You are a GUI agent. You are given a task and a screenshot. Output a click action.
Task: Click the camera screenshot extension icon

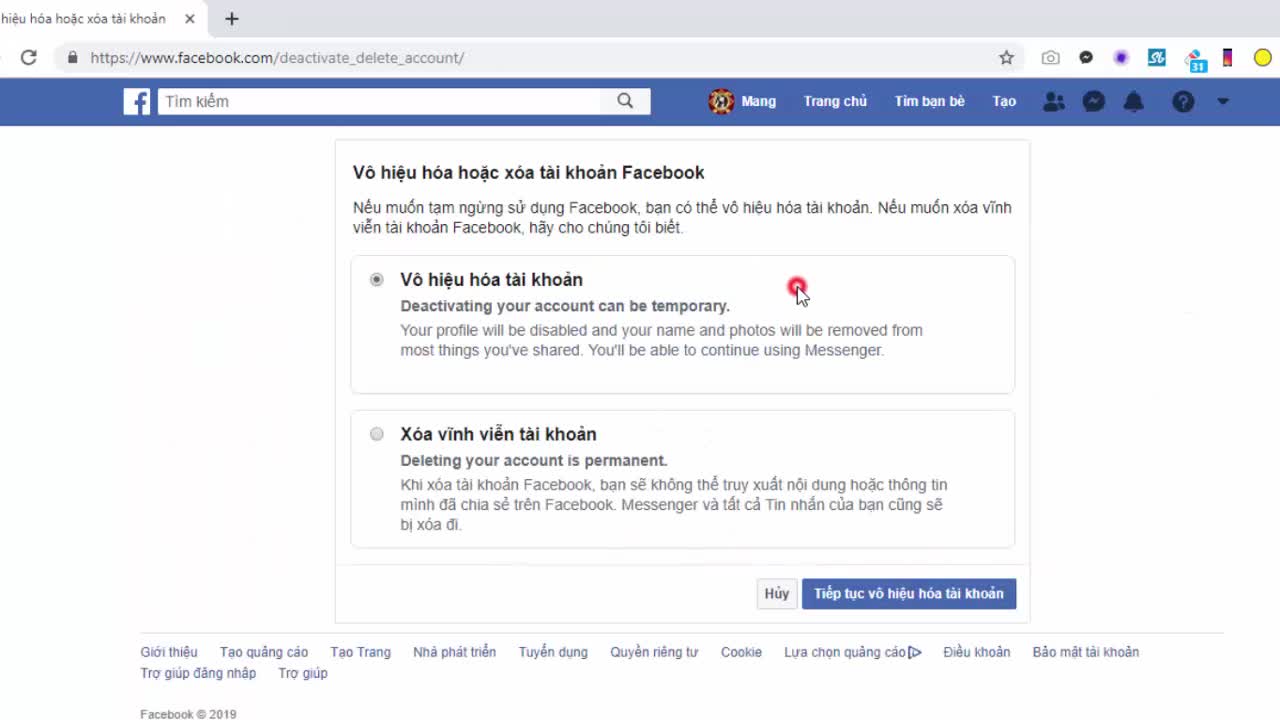[x=1050, y=58]
